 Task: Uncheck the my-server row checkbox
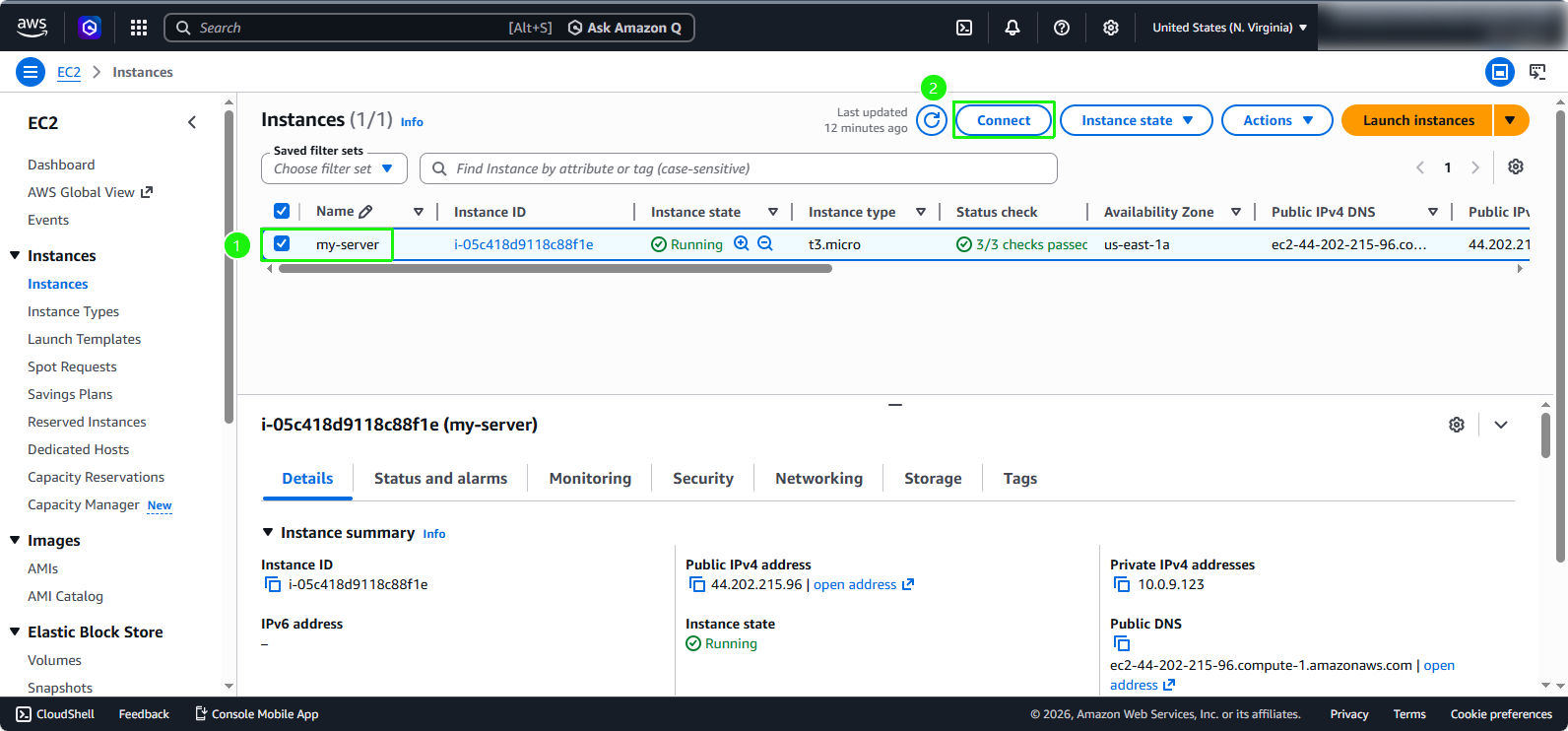coord(282,243)
